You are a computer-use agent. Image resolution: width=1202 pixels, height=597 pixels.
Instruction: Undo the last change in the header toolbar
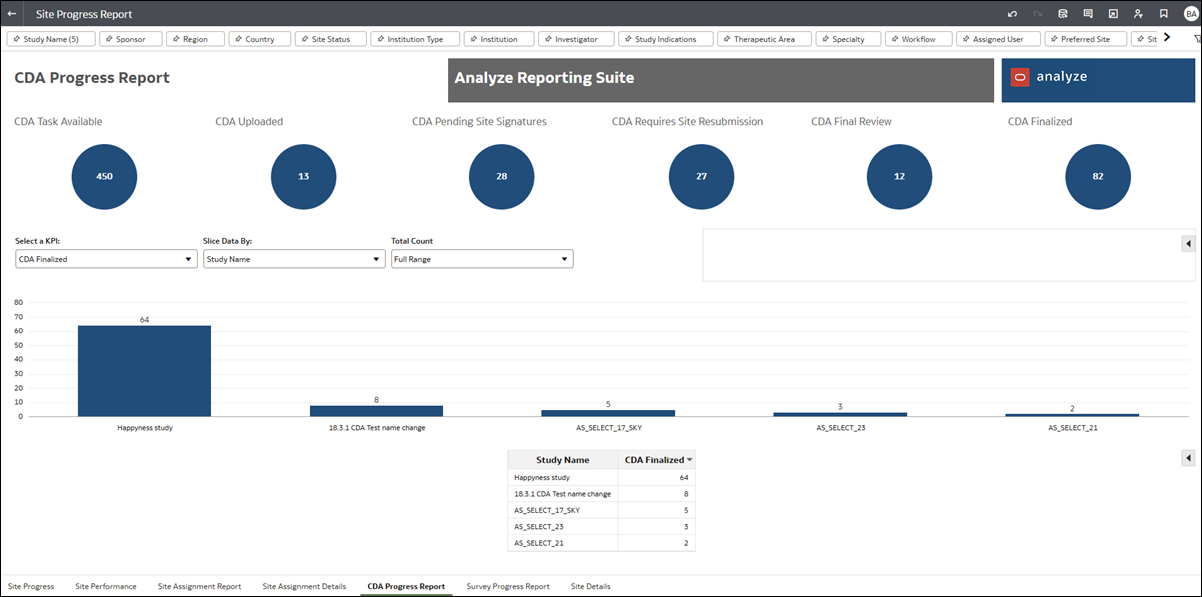coord(1012,14)
